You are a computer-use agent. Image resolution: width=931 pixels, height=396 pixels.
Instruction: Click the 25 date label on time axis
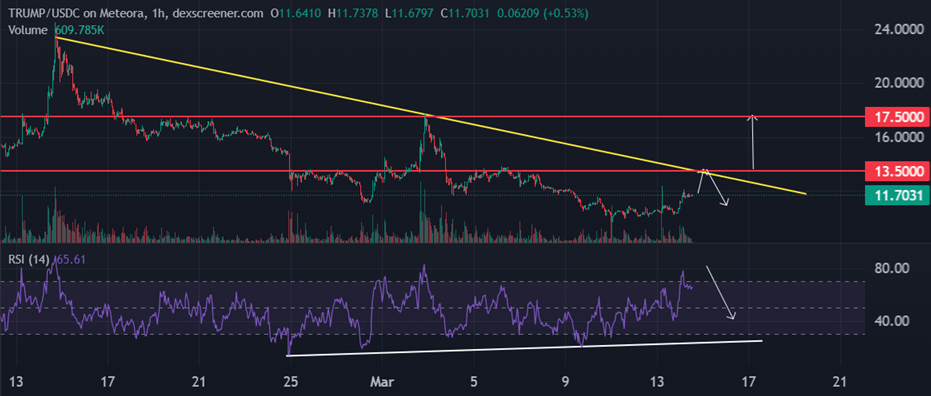point(291,381)
